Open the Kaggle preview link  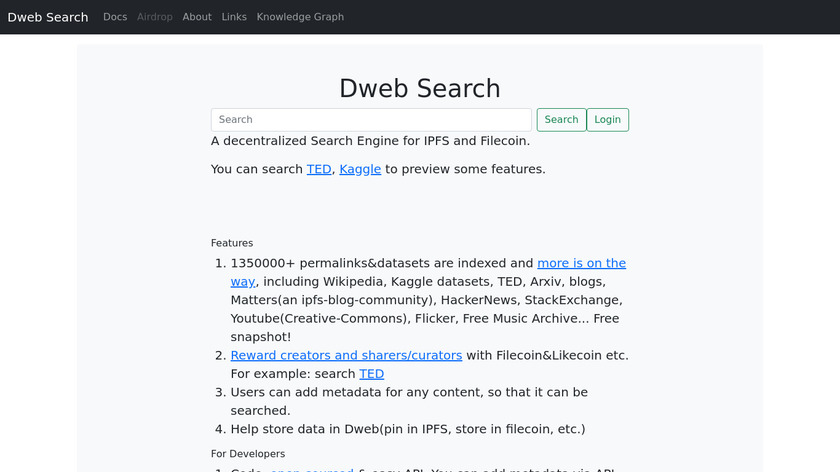(360, 169)
